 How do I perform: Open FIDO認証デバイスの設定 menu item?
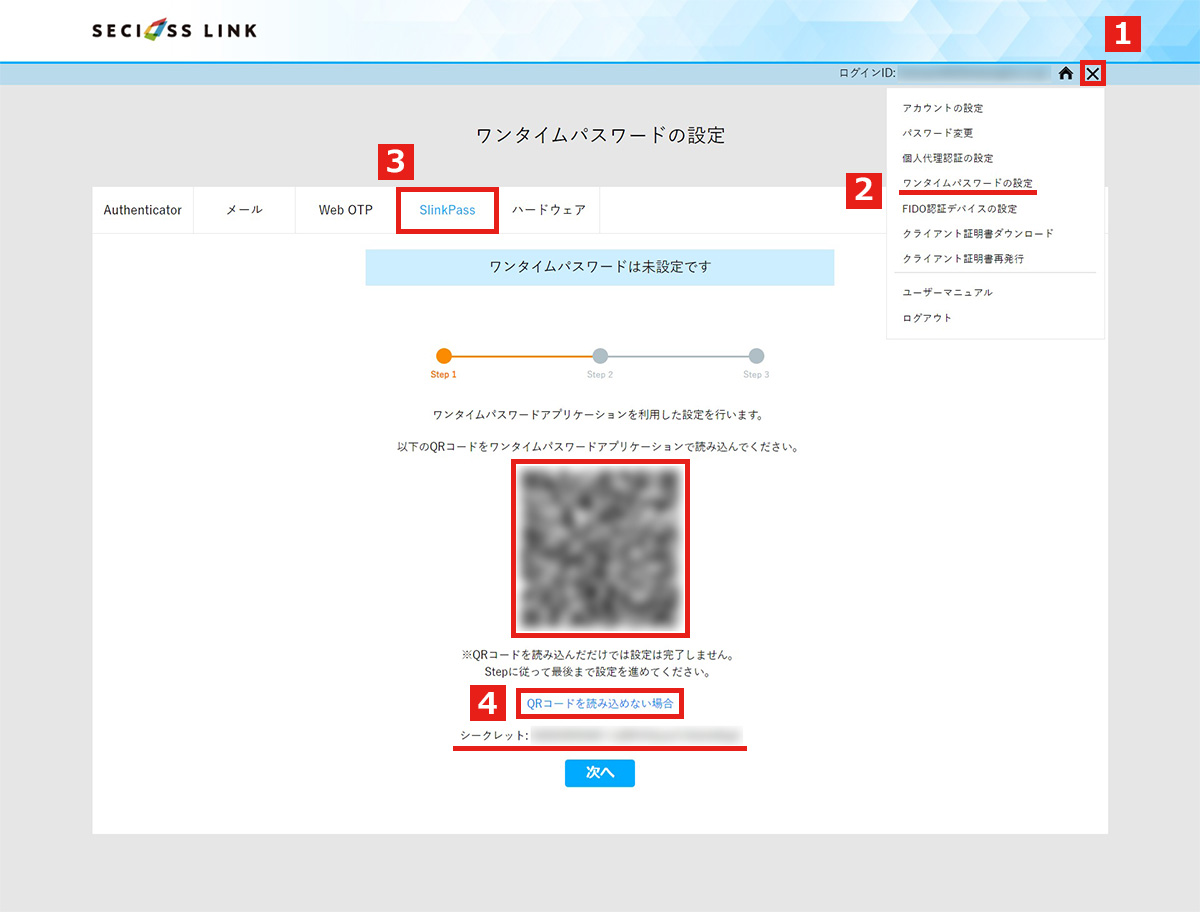[x=959, y=209]
